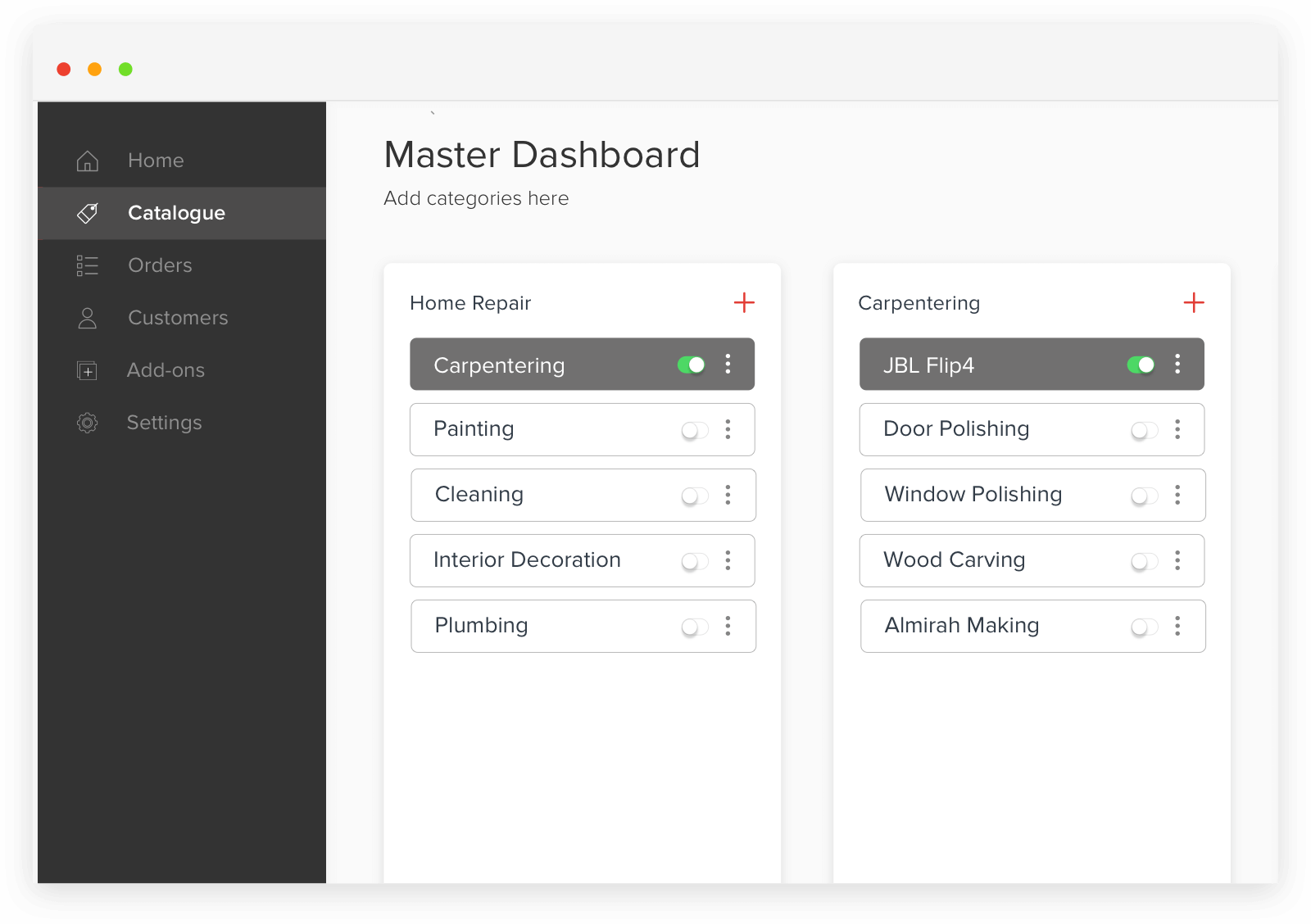Open three-dot menu for Carpentering row

click(x=728, y=364)
